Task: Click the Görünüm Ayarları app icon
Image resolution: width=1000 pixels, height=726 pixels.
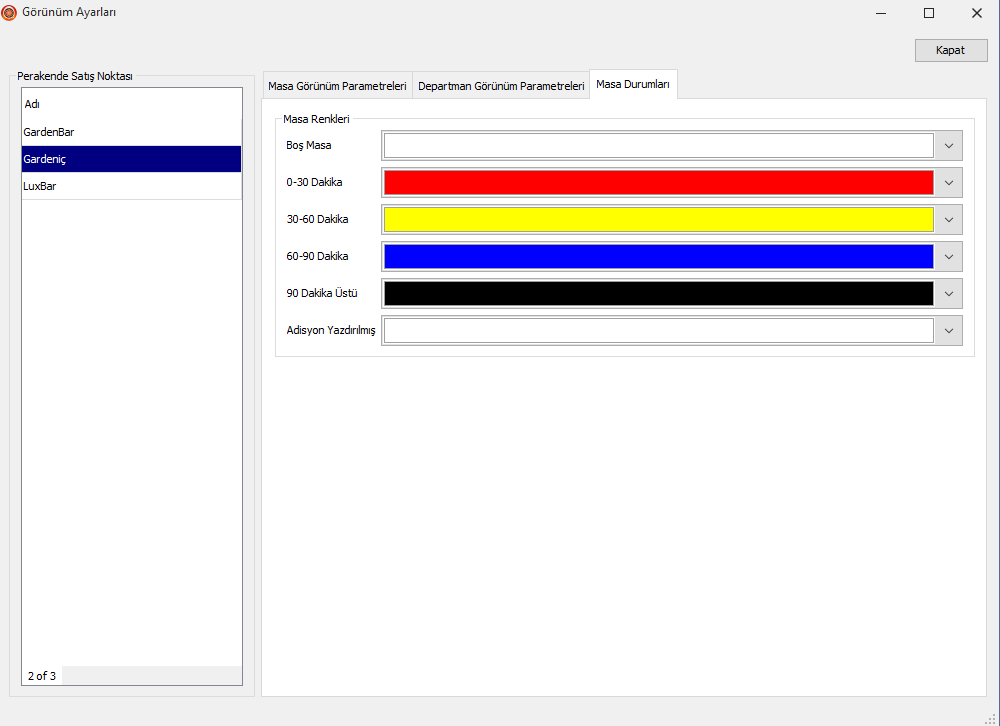Action: (10, 13)
